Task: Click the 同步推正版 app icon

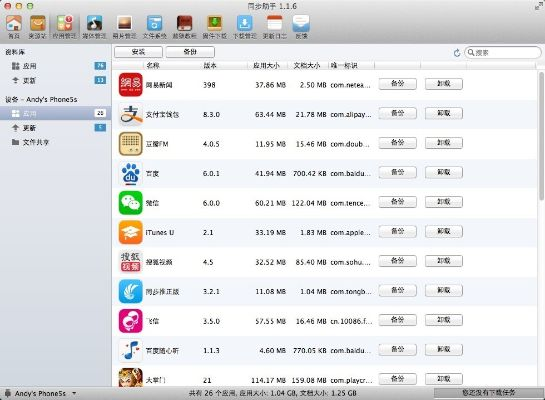Action: tap(130, 291)
